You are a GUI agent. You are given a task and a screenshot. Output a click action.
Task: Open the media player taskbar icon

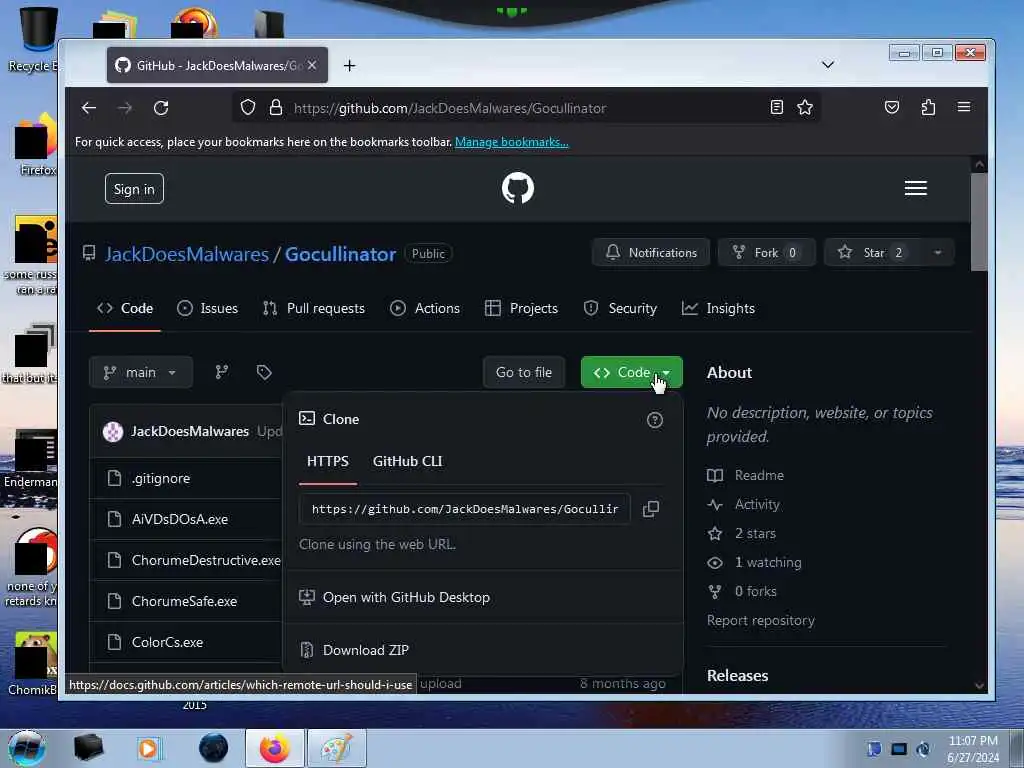click(x=148, y=748)
